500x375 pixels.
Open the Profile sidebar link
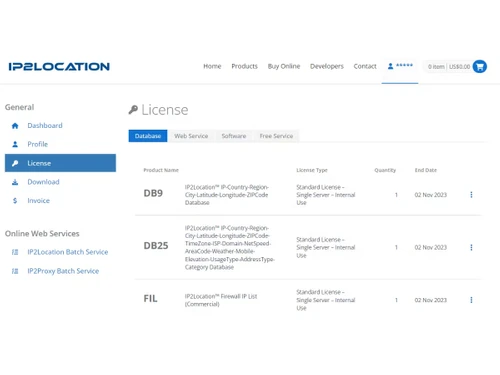tap(38, 144)
